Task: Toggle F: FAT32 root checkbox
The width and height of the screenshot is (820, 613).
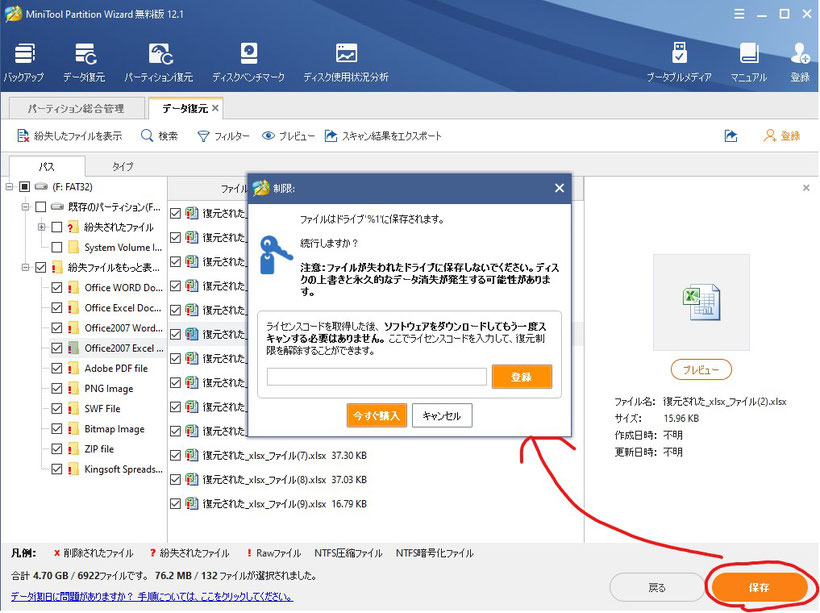Action: pyautogui.click(x=25, y=187)
